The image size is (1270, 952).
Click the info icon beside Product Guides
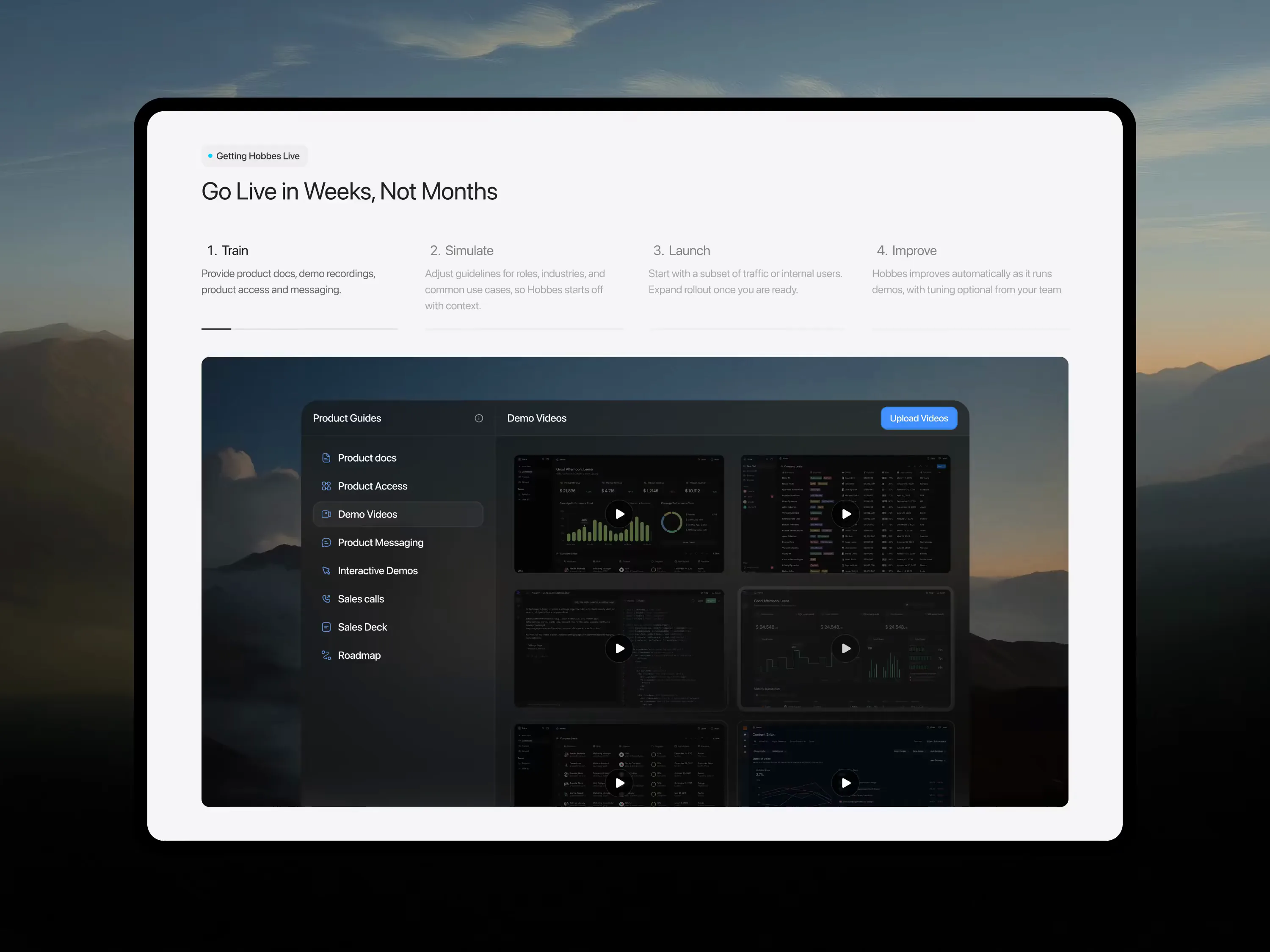point(479,418)
